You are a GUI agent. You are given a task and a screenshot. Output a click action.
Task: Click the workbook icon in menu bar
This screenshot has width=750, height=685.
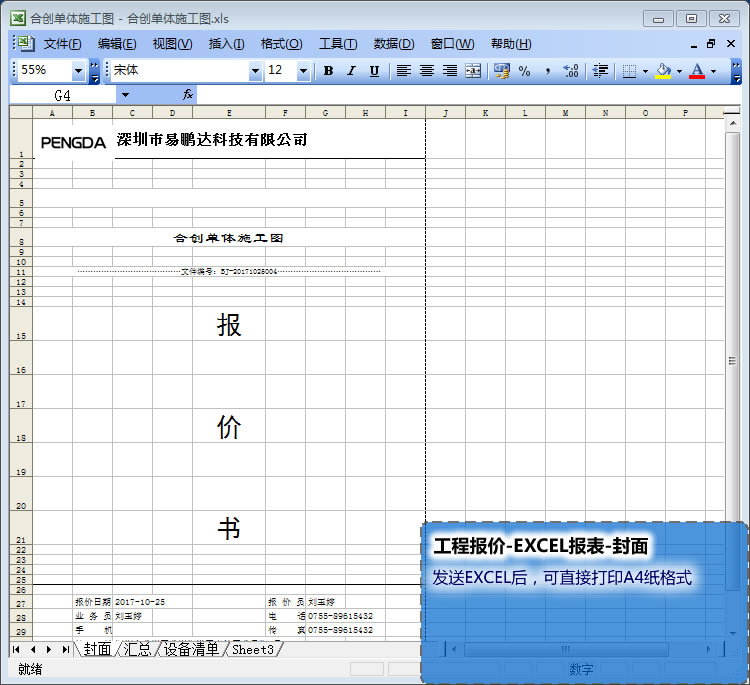[26, 44]
